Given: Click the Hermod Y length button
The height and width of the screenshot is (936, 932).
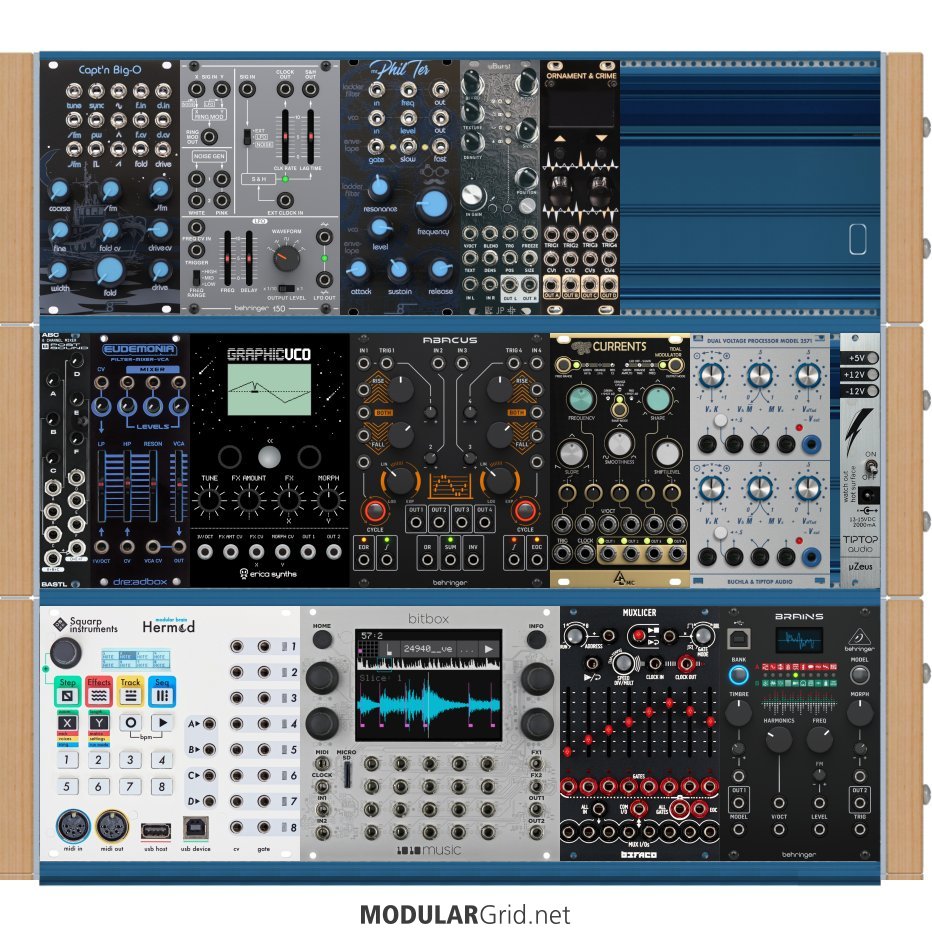Looking at the screenshot, I should coord(99,723).
